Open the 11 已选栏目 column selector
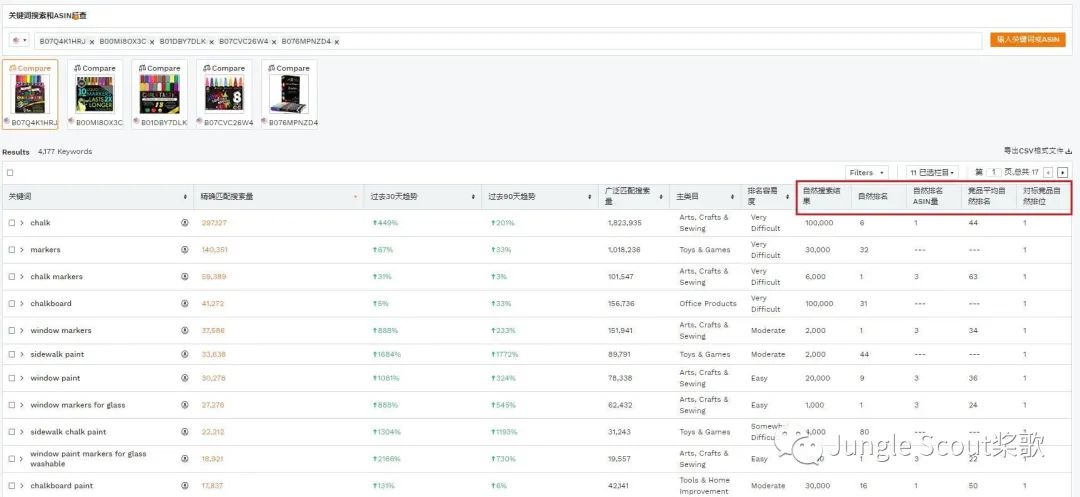 click(x=932, y=172)
